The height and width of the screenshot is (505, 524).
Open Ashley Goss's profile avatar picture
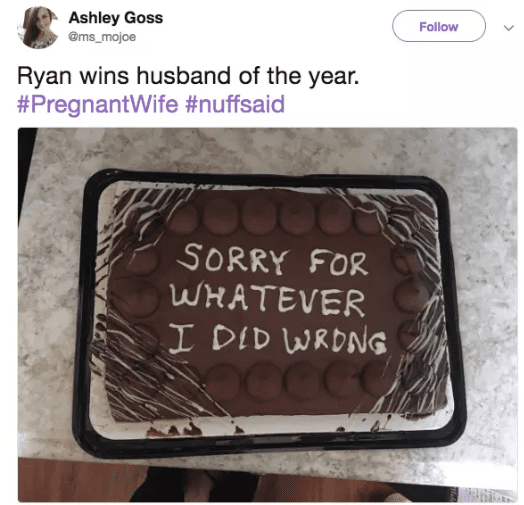point(38,27)
